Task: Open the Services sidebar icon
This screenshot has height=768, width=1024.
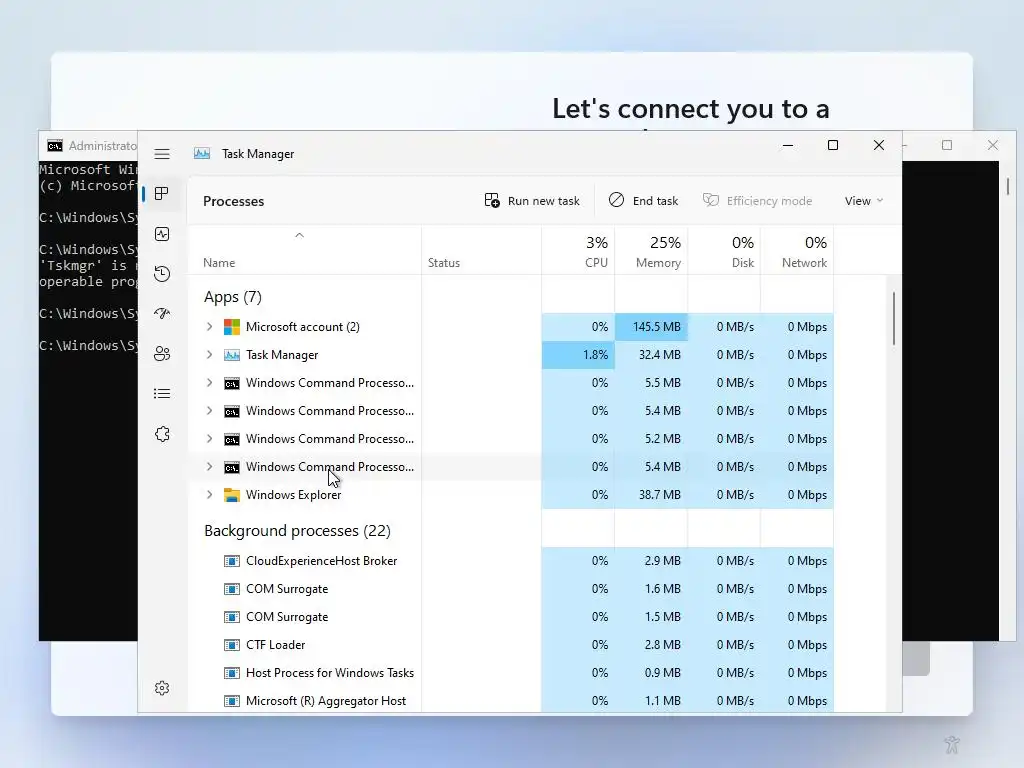Action: (162, 434)
